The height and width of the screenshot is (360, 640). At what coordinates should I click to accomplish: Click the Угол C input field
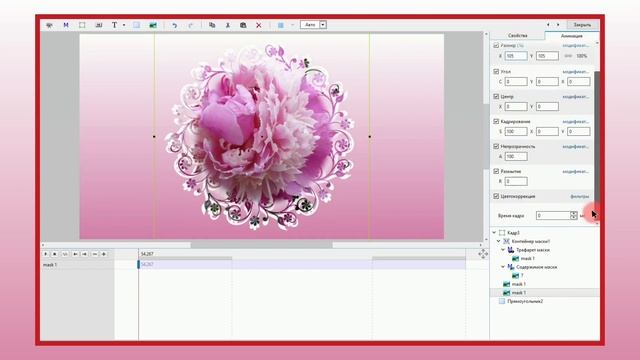pyautogui.click(x=516, y=82)
